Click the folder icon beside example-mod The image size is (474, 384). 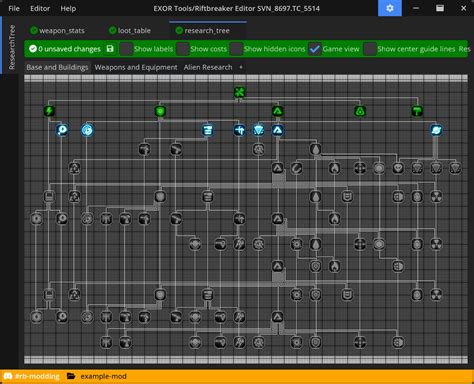(71, 376)
